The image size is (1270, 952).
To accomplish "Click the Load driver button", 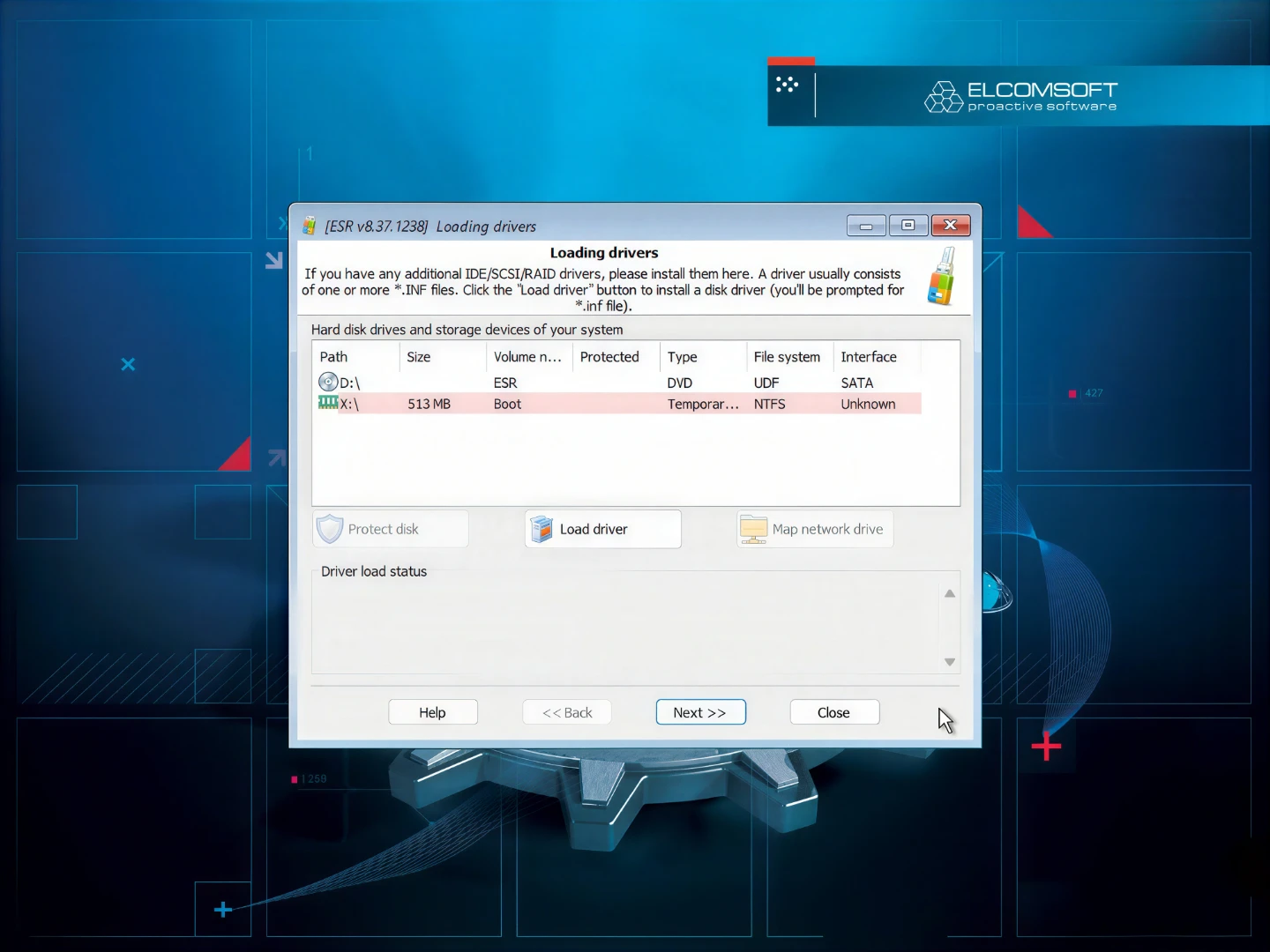I will 603,529.
